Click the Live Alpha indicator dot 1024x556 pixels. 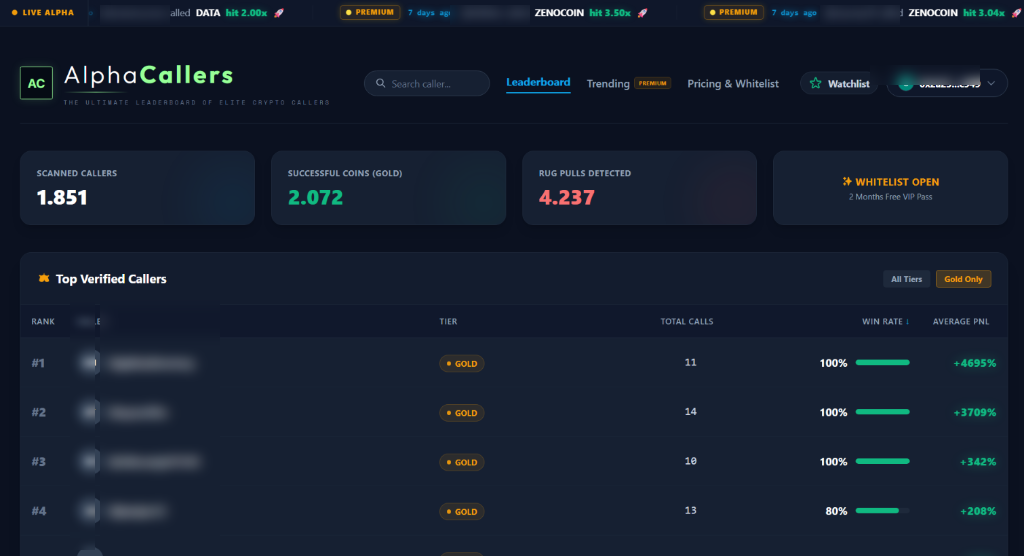(14, 12)
